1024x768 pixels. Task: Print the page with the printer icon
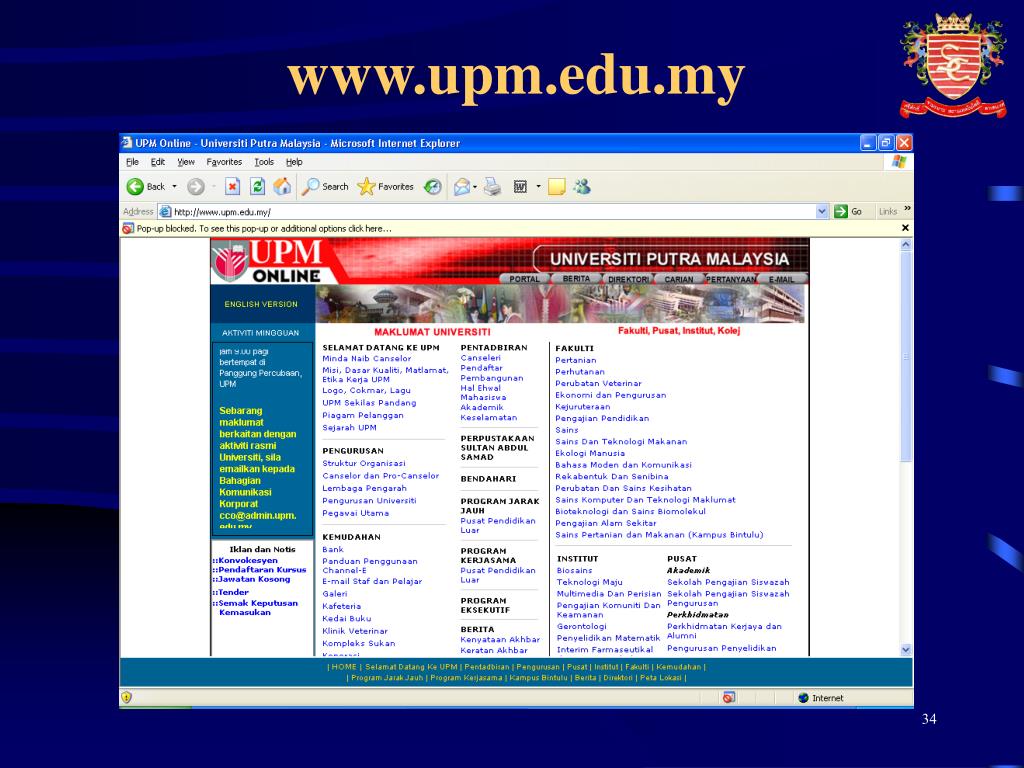493,187
